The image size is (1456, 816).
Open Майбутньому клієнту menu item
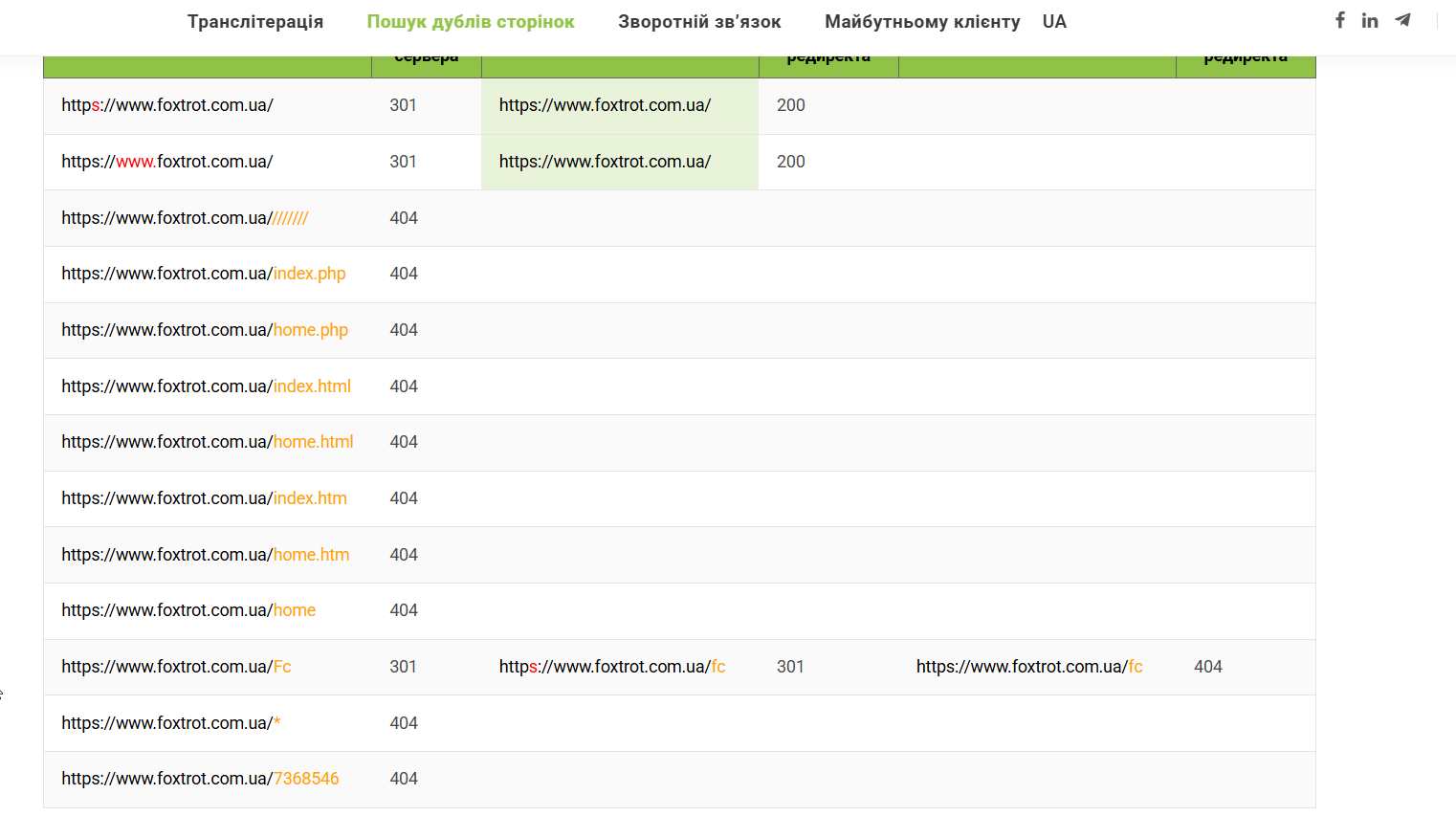coord(922,21)
